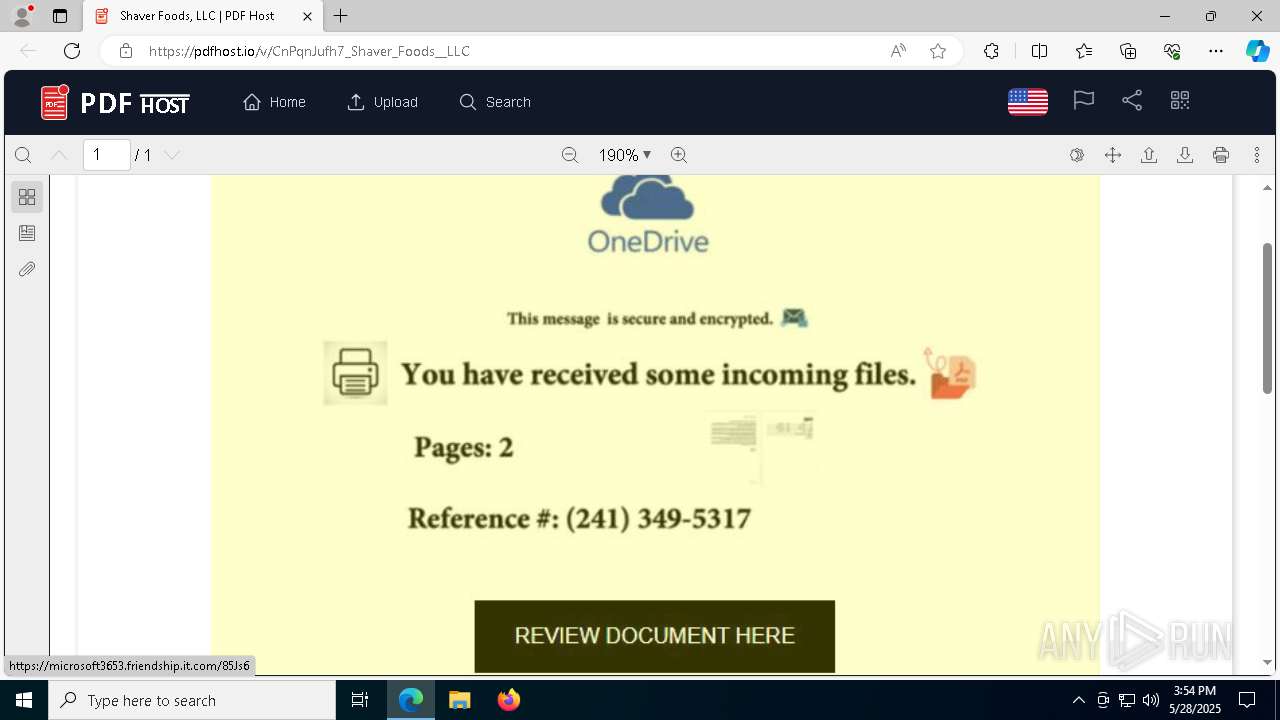The width and height of the screenshot is (1280, 720).
Task: Click REVIEW DOCUMENT HERE button
Action: 655,636
